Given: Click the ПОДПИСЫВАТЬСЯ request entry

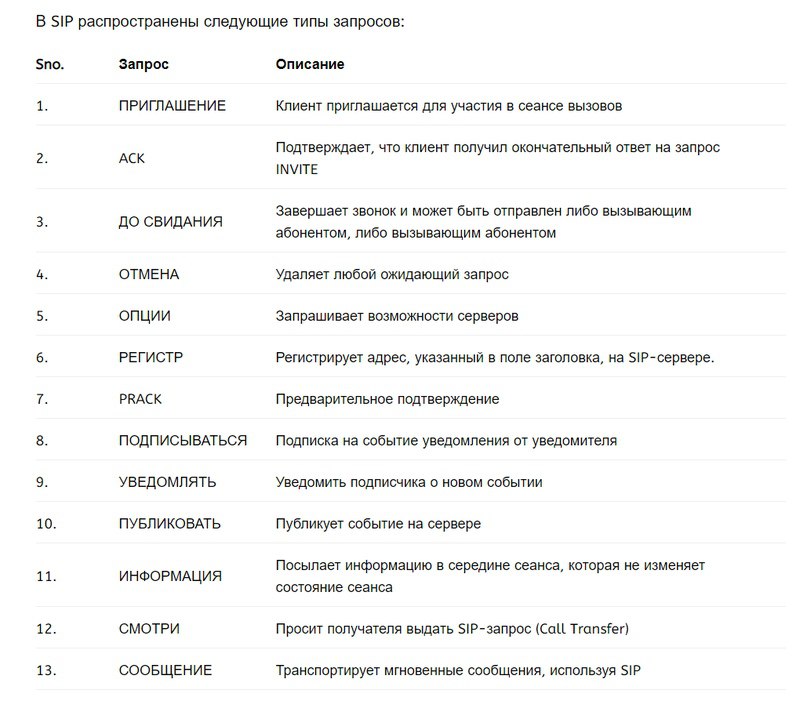Looking at the screenshot, I should click(x=183, y=440).
